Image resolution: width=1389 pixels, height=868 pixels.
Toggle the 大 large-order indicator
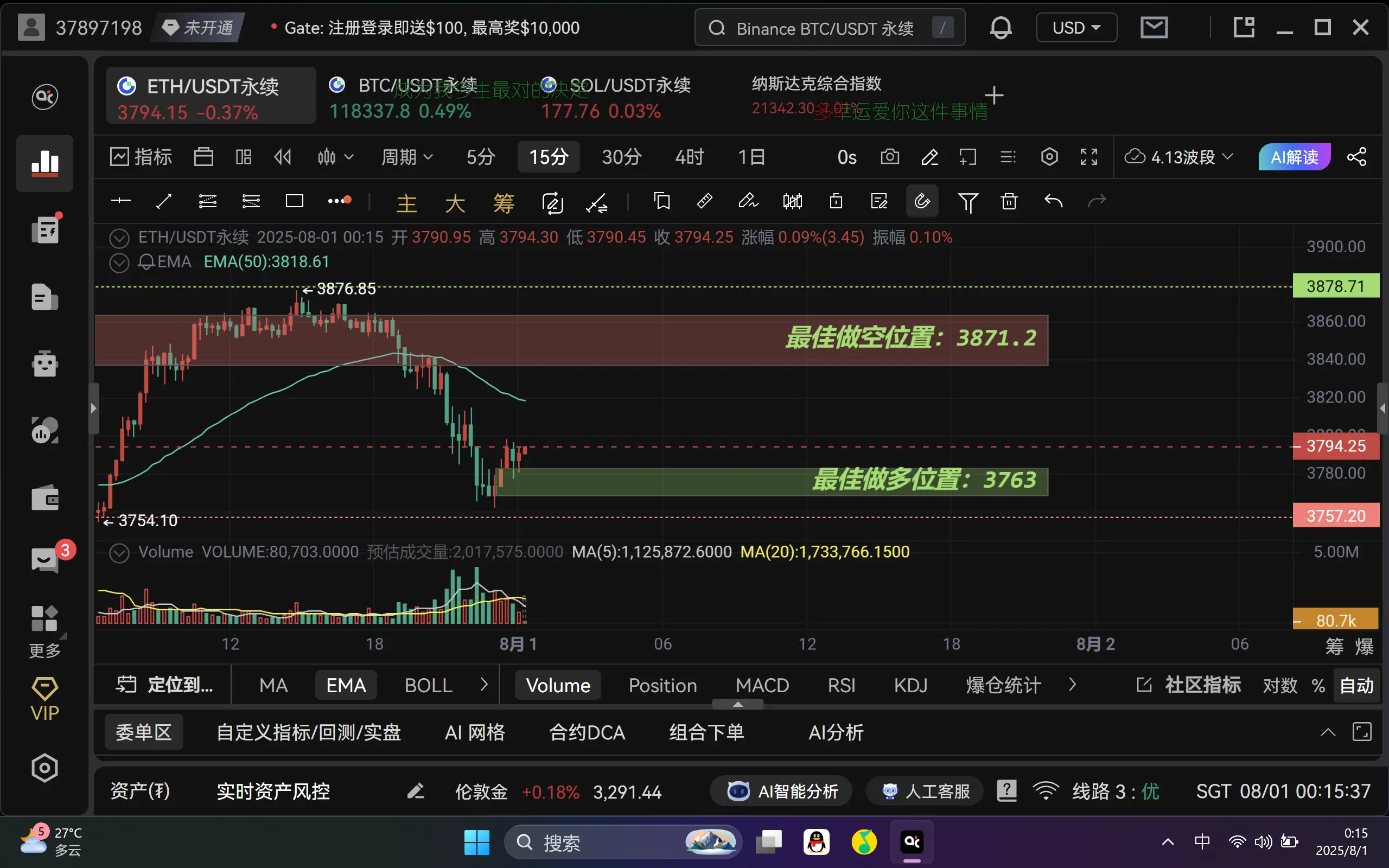[x=455, y=203]
